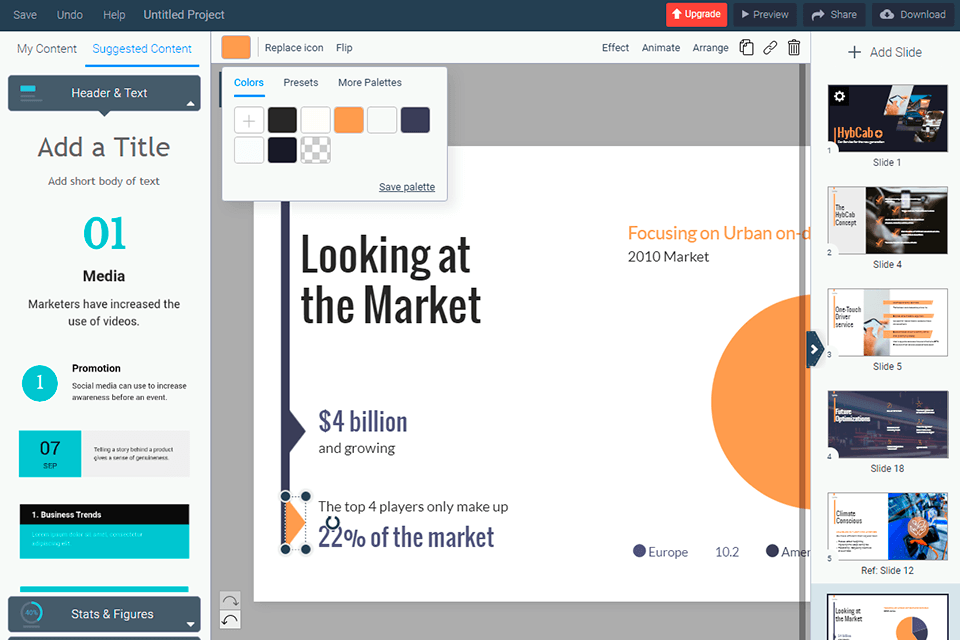The image size is (960, 640).
Task: Click the red Upgrade button
Action: coord(697,14)
